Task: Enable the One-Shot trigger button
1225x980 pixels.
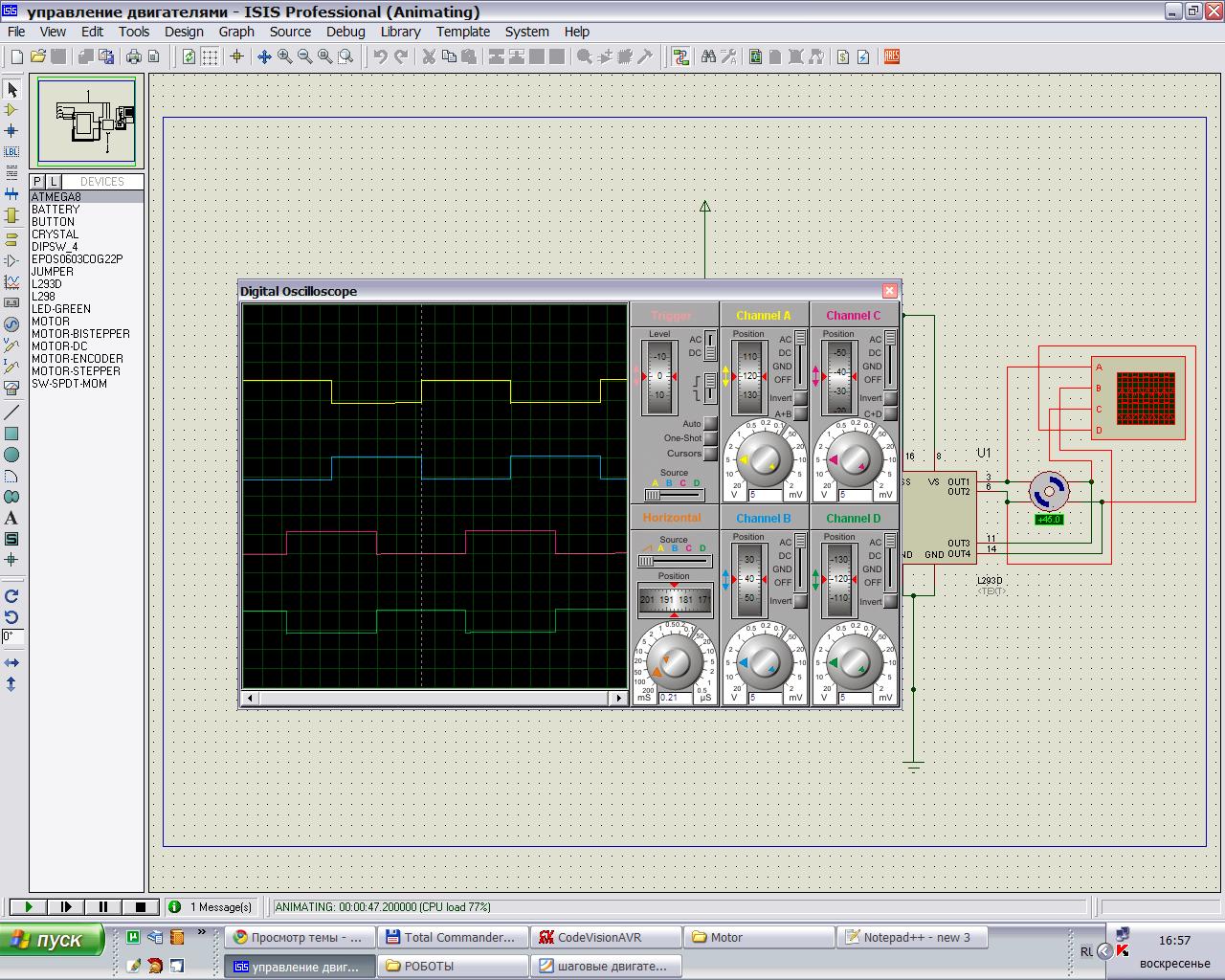Action: [x=710, y=438]
